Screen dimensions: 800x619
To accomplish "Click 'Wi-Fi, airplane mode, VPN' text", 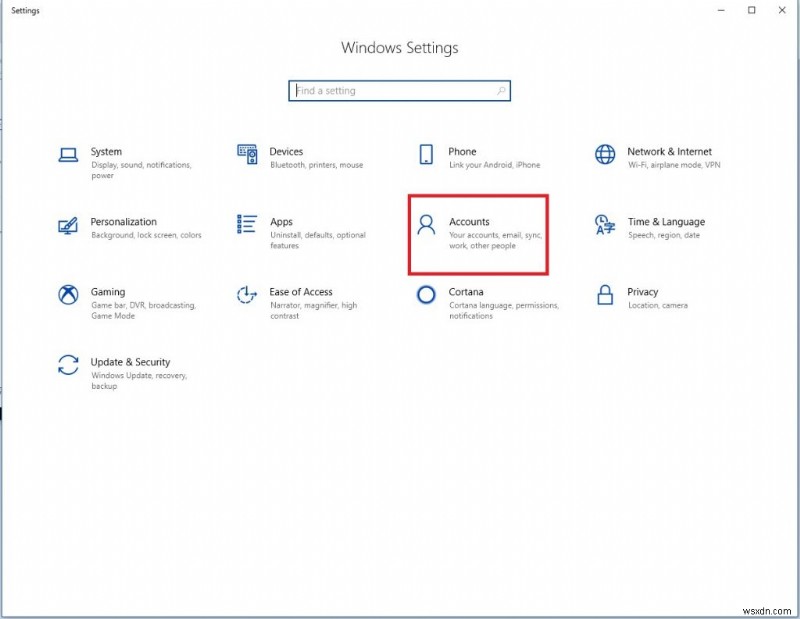I will pos(674,165).
